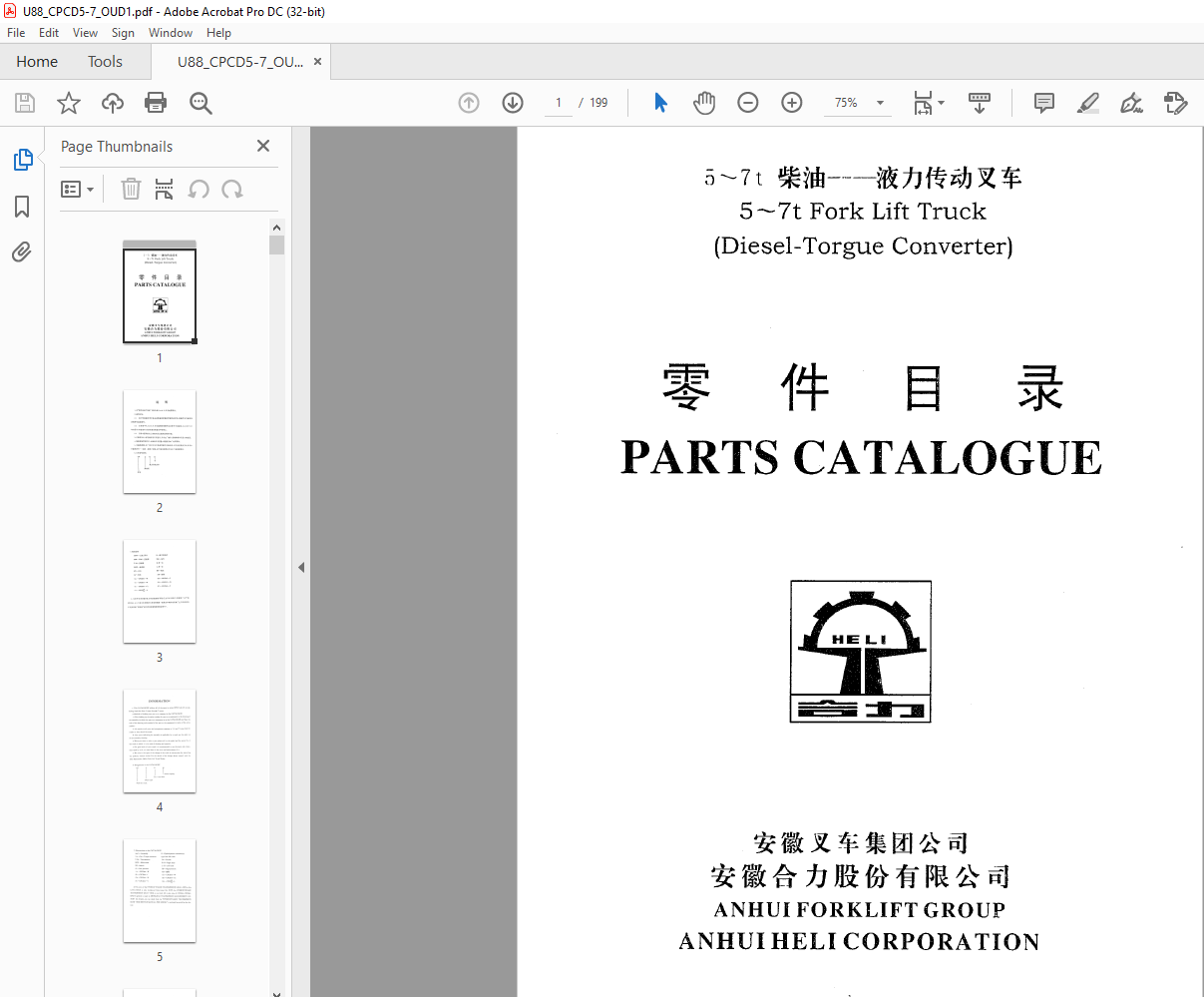The height and width of the screenshot is (997, 1204).
Task: Go to the next page arrow
Action: [513, 103]
